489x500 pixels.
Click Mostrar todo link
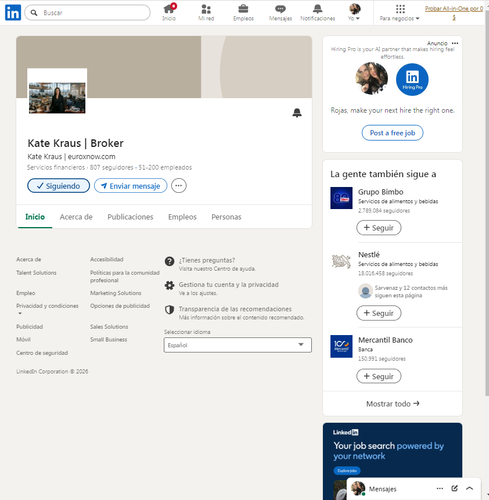[x=393, y=404]
